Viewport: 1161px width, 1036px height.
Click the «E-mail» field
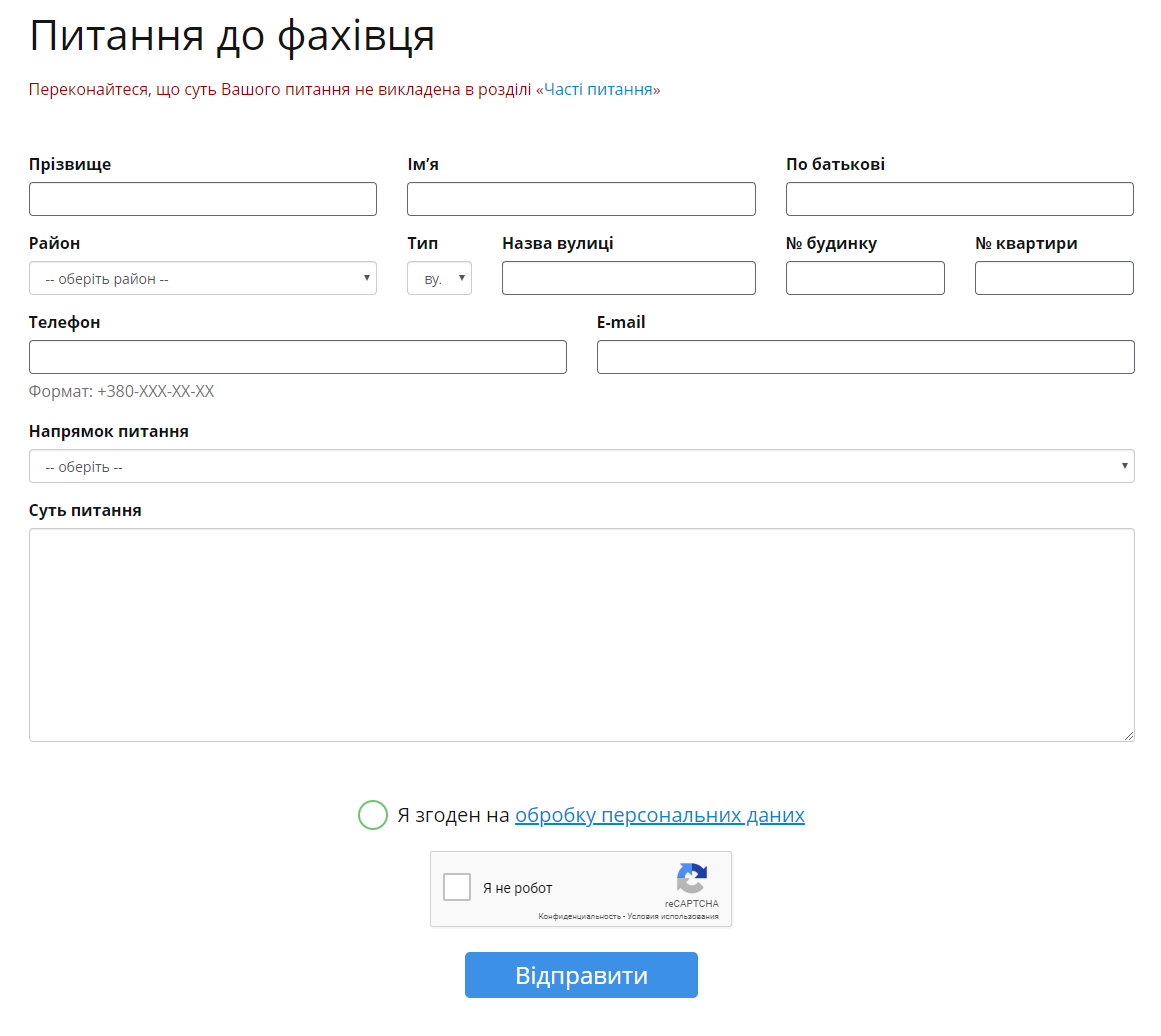pos(865,356)
